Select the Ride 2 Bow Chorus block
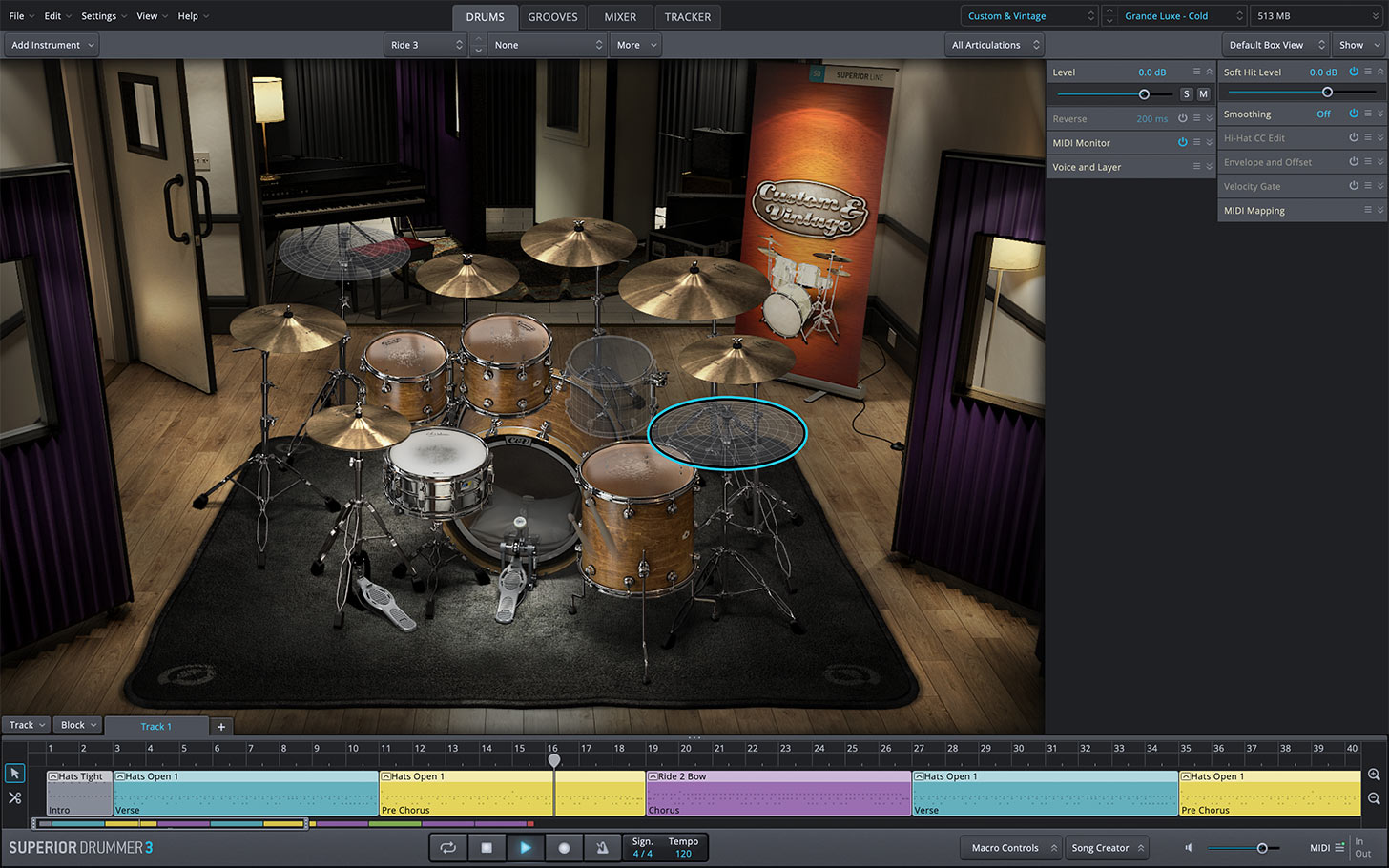1389x868 pixels. click(778, 793)
